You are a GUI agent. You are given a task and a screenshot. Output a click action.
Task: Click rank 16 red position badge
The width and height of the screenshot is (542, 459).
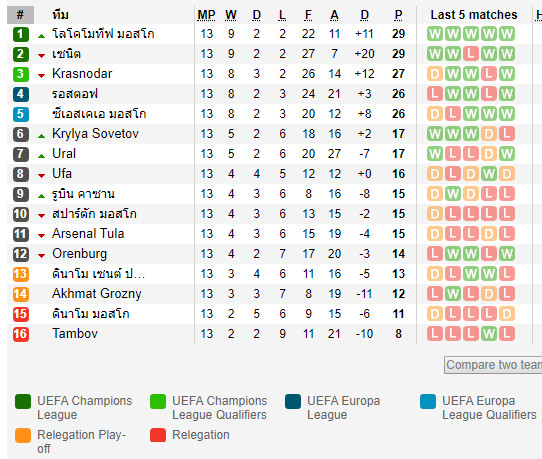click(x=20, y=334)
